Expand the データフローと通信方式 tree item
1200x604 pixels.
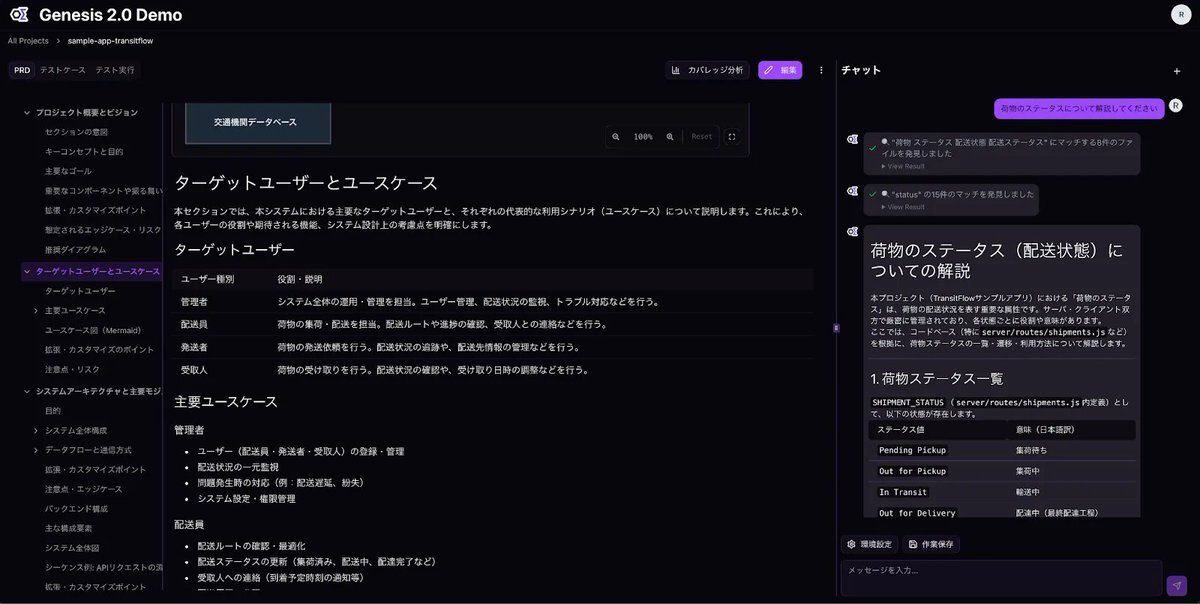tap(37, 450)
